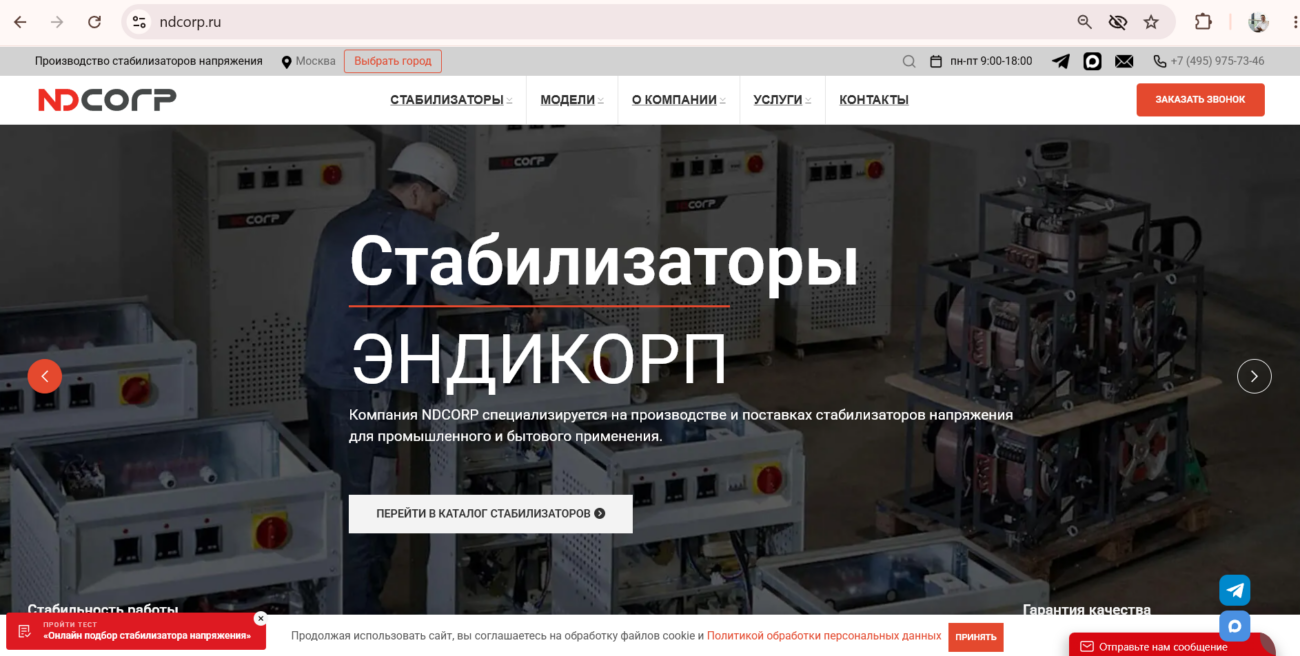Go back with the browser back arrow
Image resolution: width=1300 pixels, height=656 pixels.
(x=20, y=22)
